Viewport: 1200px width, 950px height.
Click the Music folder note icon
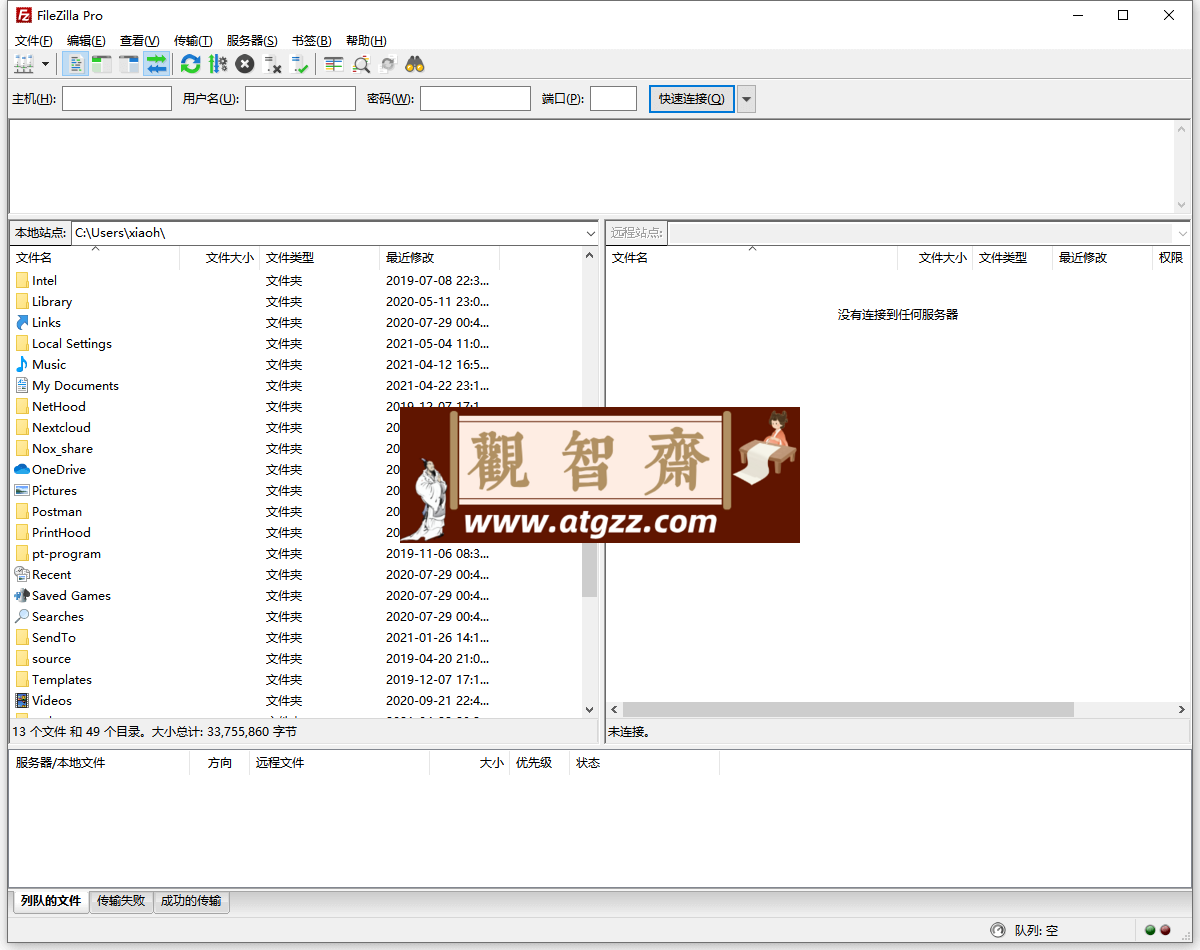22,364
